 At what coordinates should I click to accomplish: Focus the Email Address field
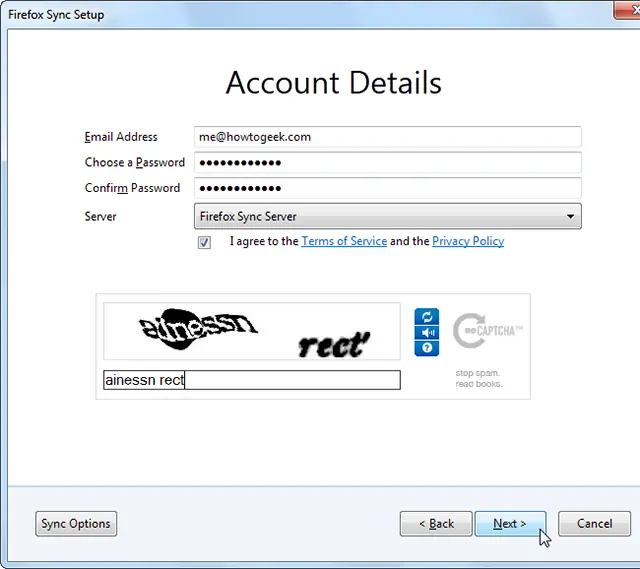pos(388,137)
